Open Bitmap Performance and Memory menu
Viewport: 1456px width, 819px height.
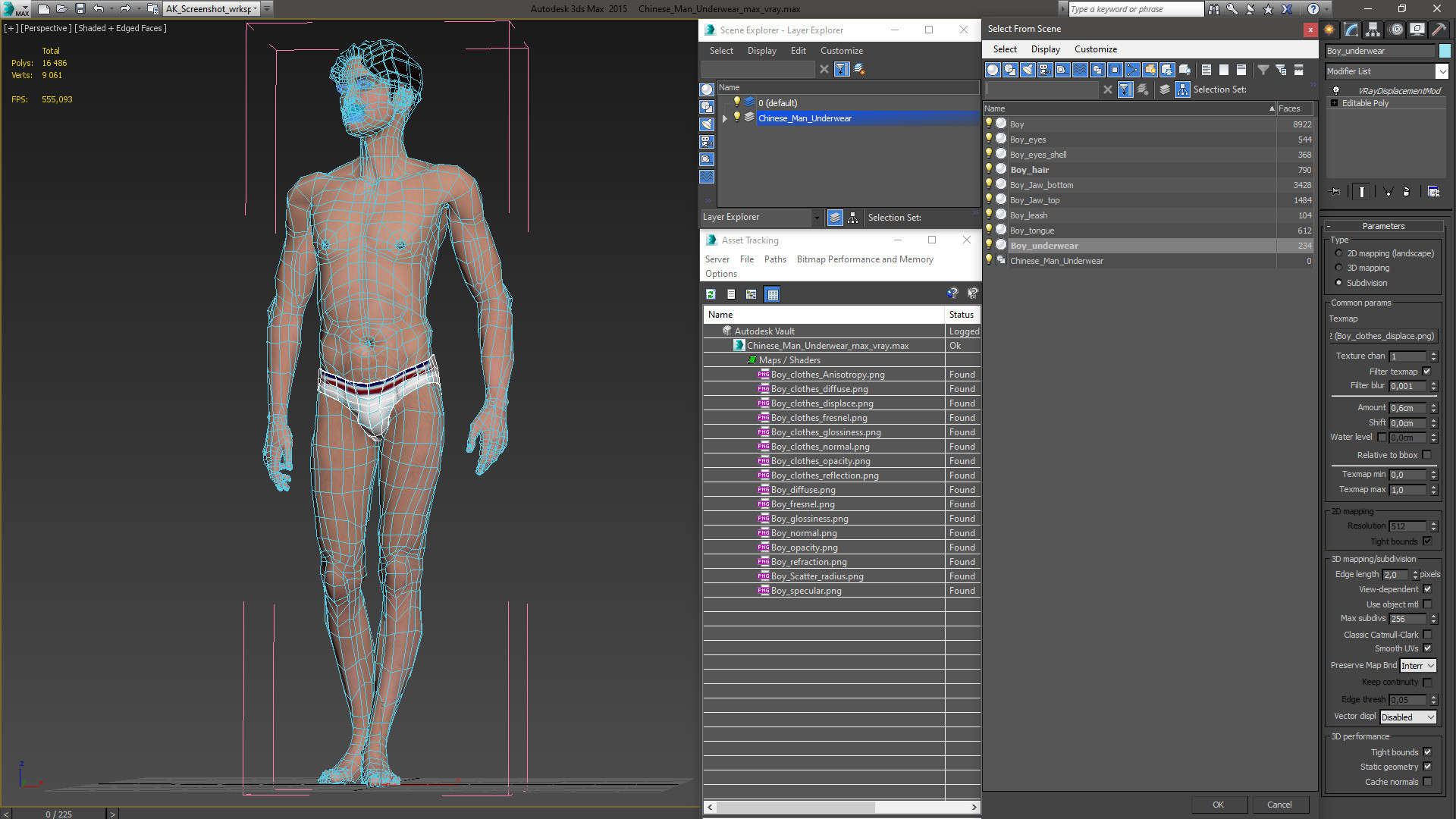pyautogui.click(x=864, y=259)
